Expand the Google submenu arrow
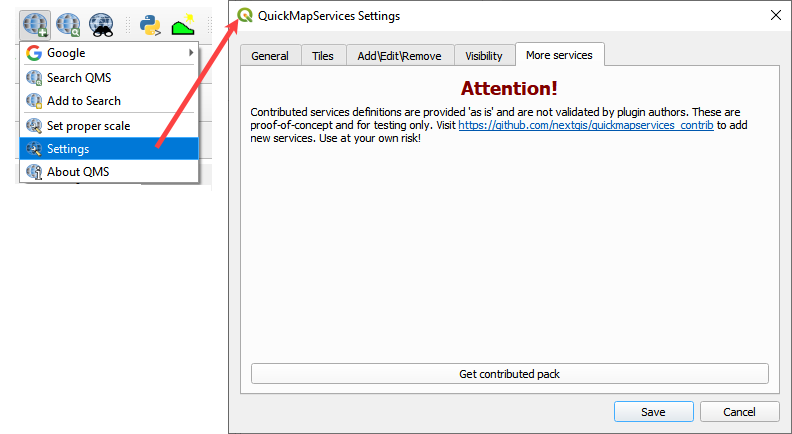 (190, 53)
